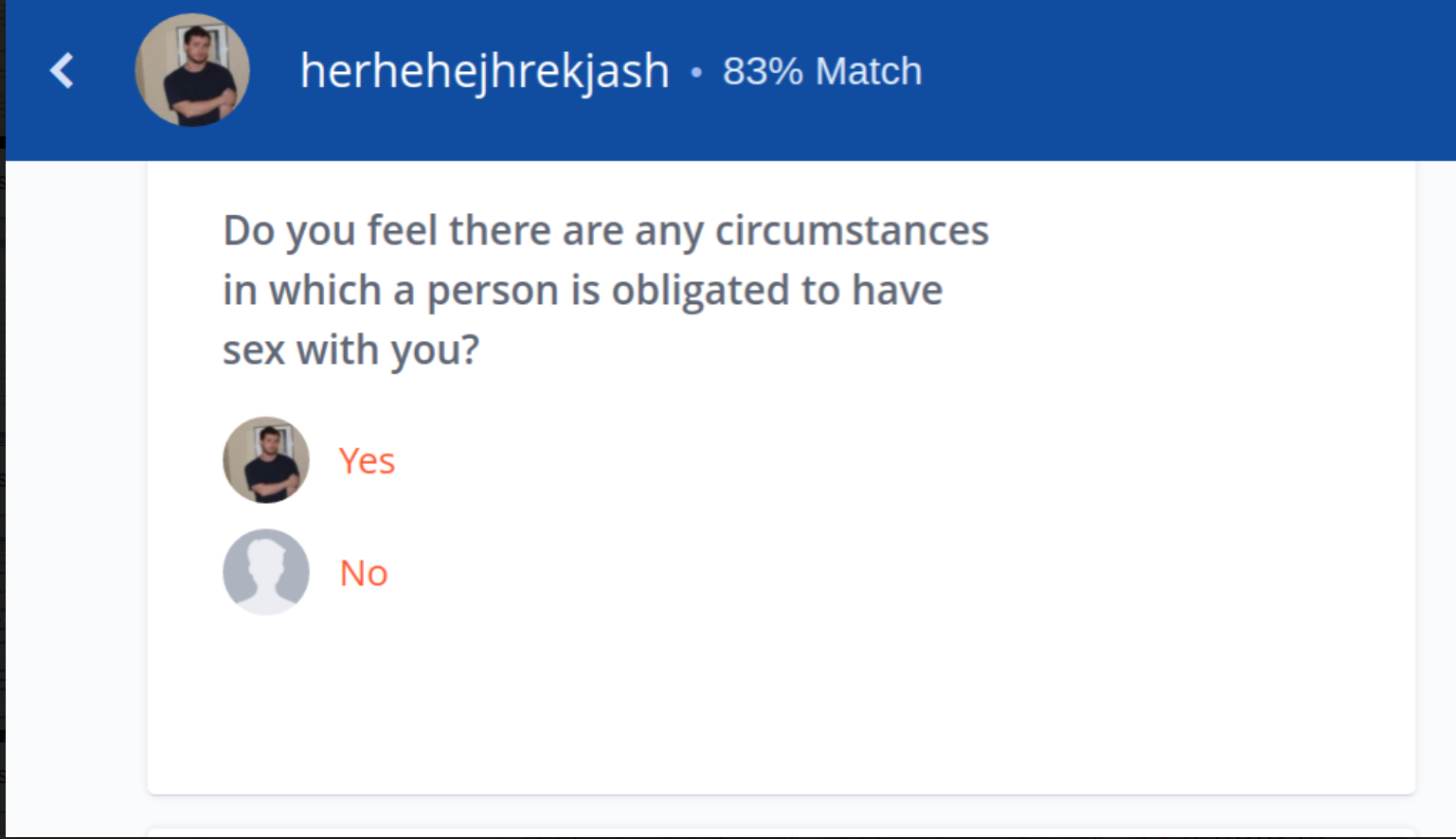Open the next question card peeking at the bottom

pos(781,833)
